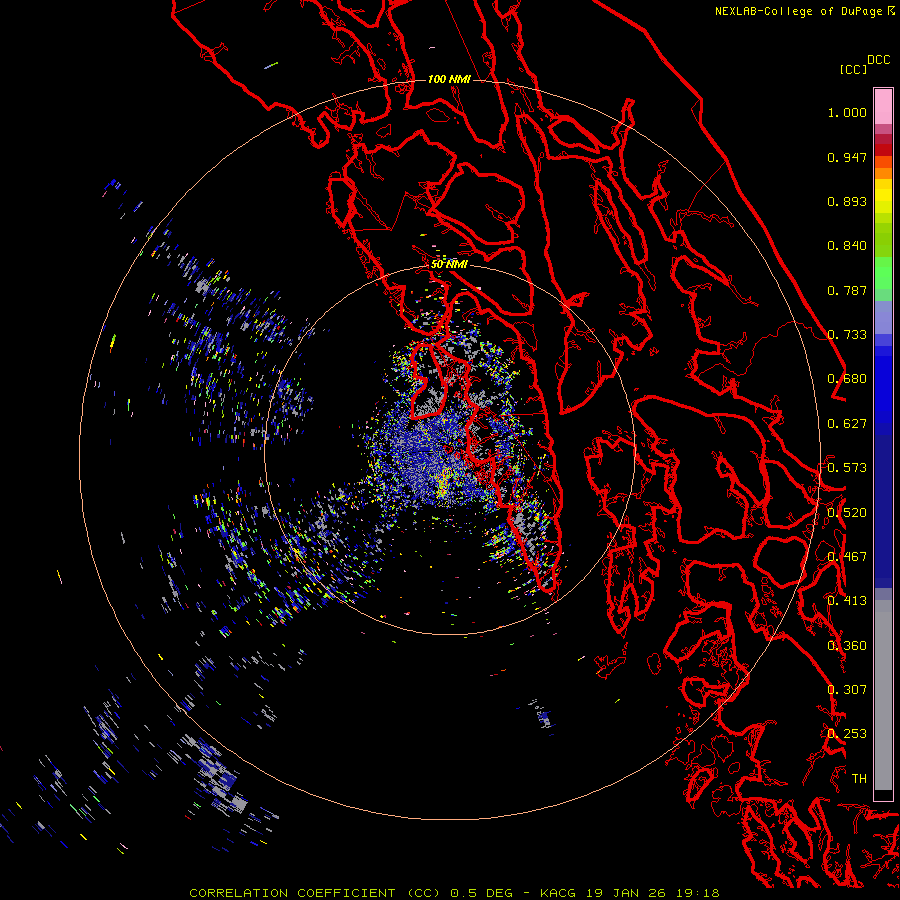This screenshot has width=900, height=900.
Task: Click the 100 NMI range ring label
Action: [x=449, y=79]
